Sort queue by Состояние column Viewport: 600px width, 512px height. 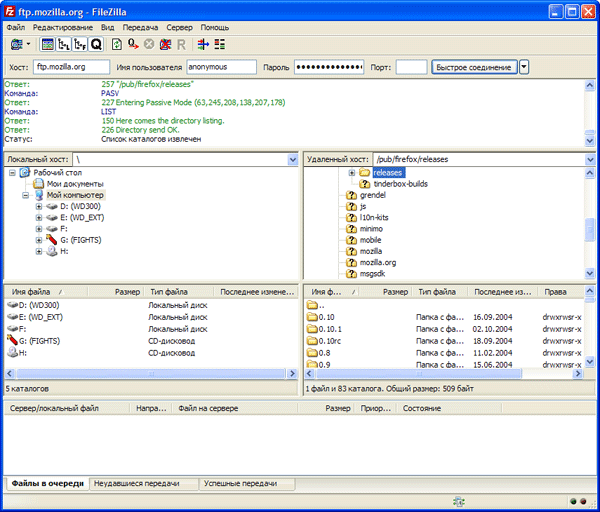coord(448,408)
